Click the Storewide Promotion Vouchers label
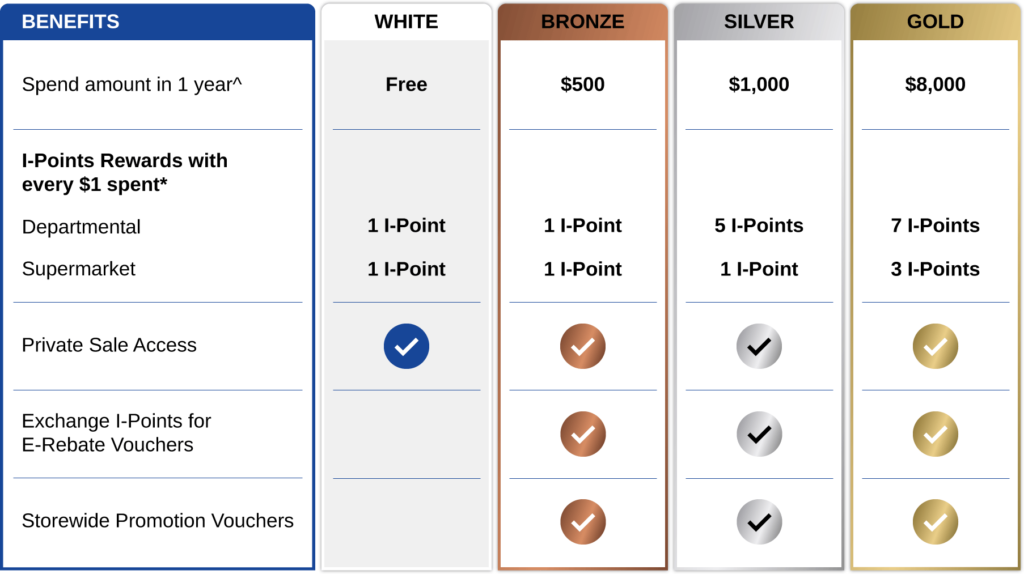Image resolution: width=1024 pixels, height=574 pixels. 158,521
